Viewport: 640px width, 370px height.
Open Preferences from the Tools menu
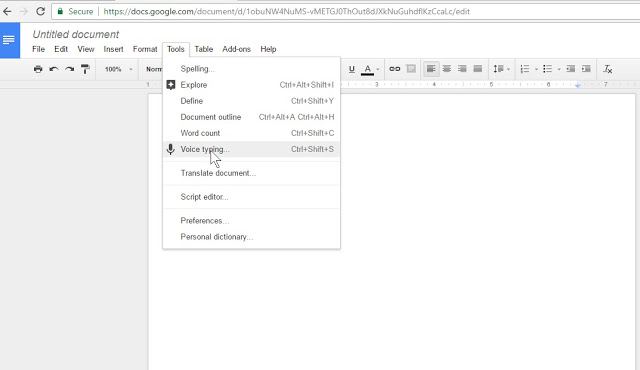tap(251, 221)
